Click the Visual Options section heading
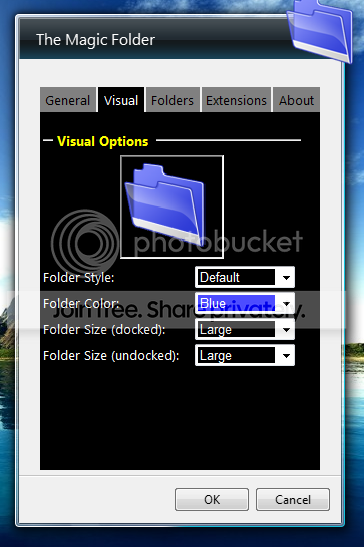This screenshot has height=547, width=364. tap(103, 141)
